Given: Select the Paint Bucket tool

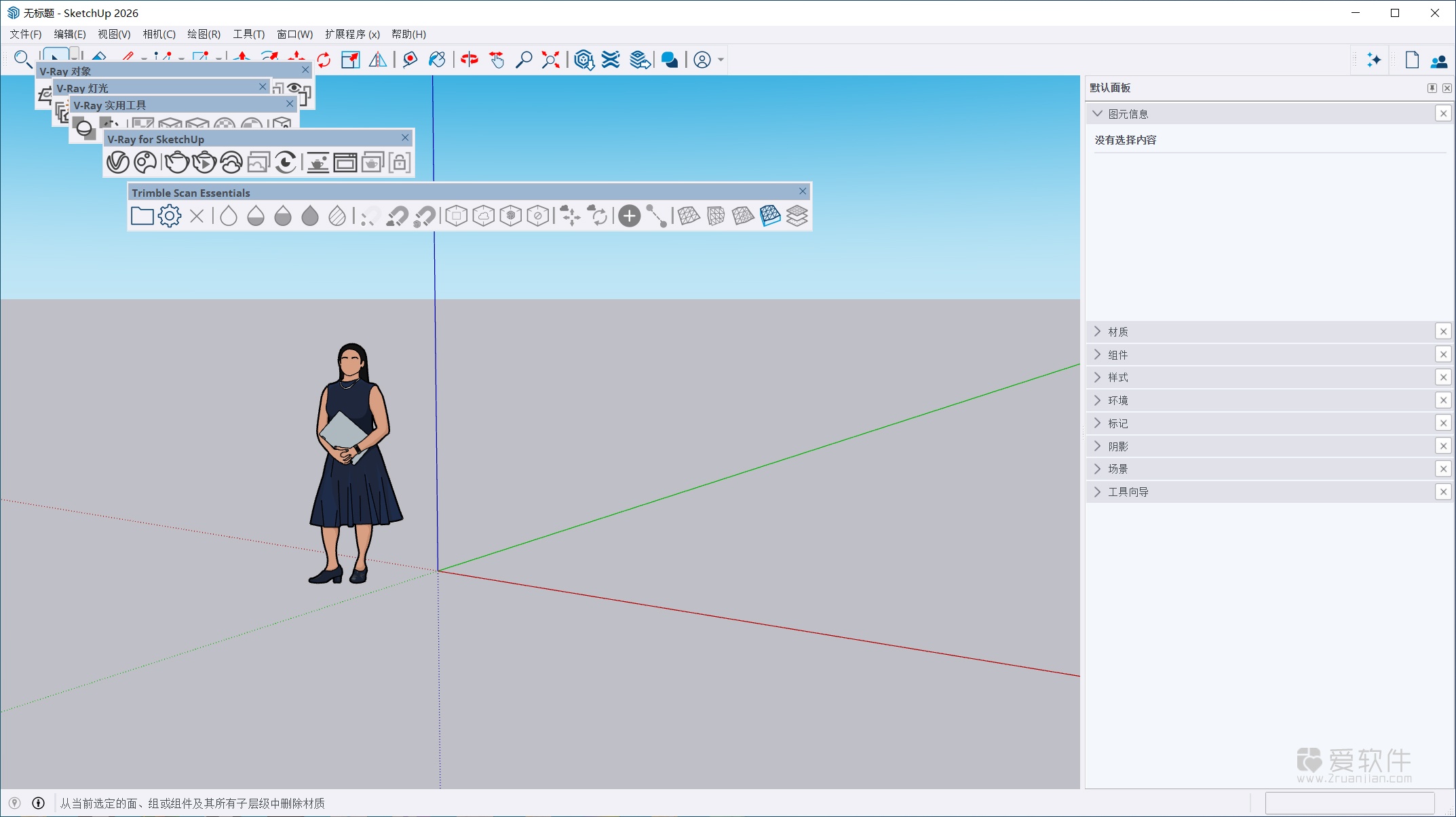Looking at the screenshot, I should (436, 60).
